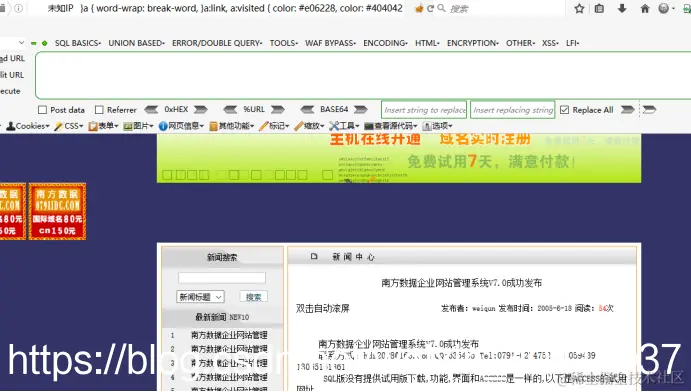Open the 工具 developer menu
The image size is (691, 392).
(x=344, y=126)
